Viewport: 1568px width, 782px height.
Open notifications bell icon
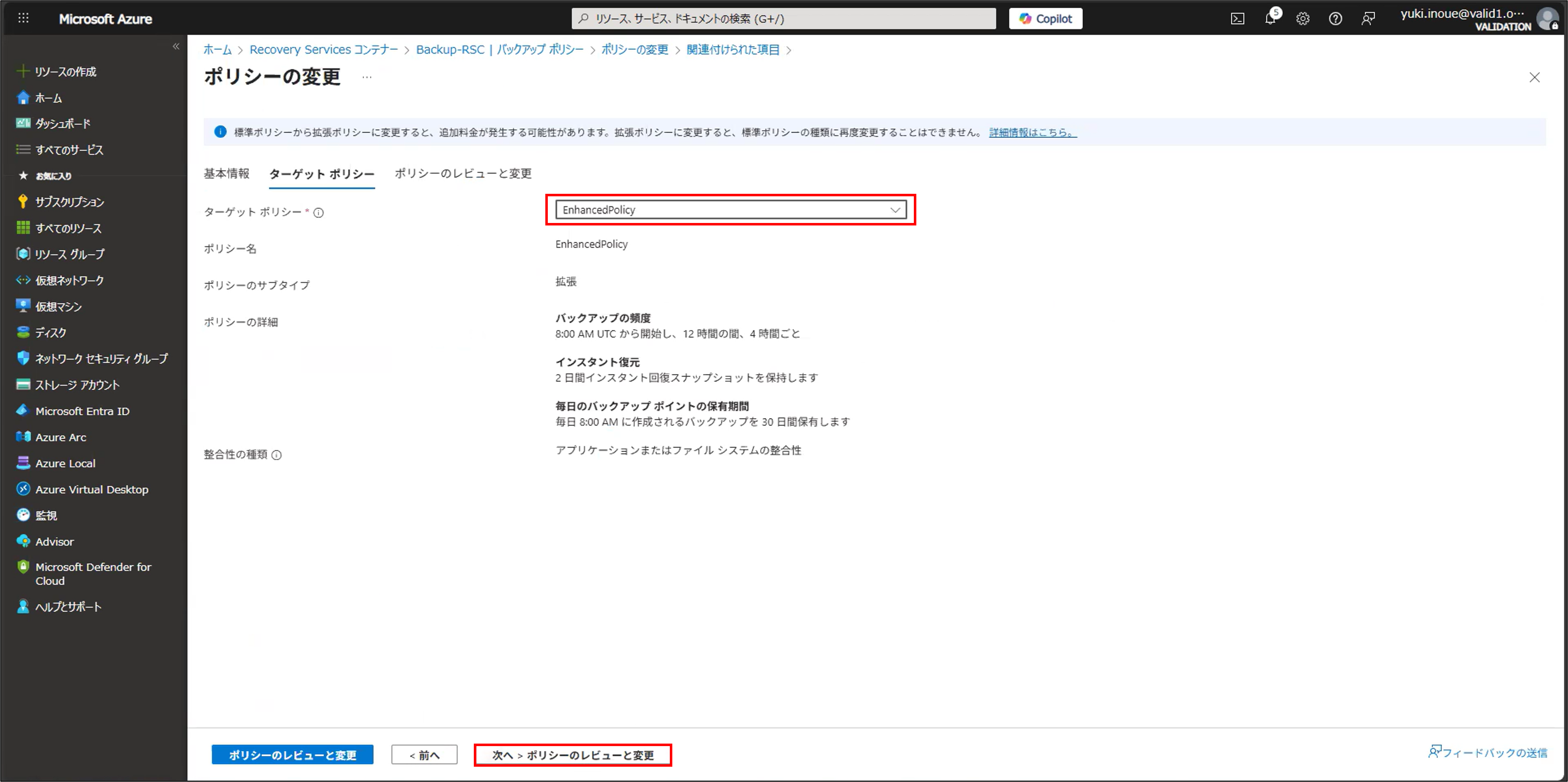point(1270,18)
